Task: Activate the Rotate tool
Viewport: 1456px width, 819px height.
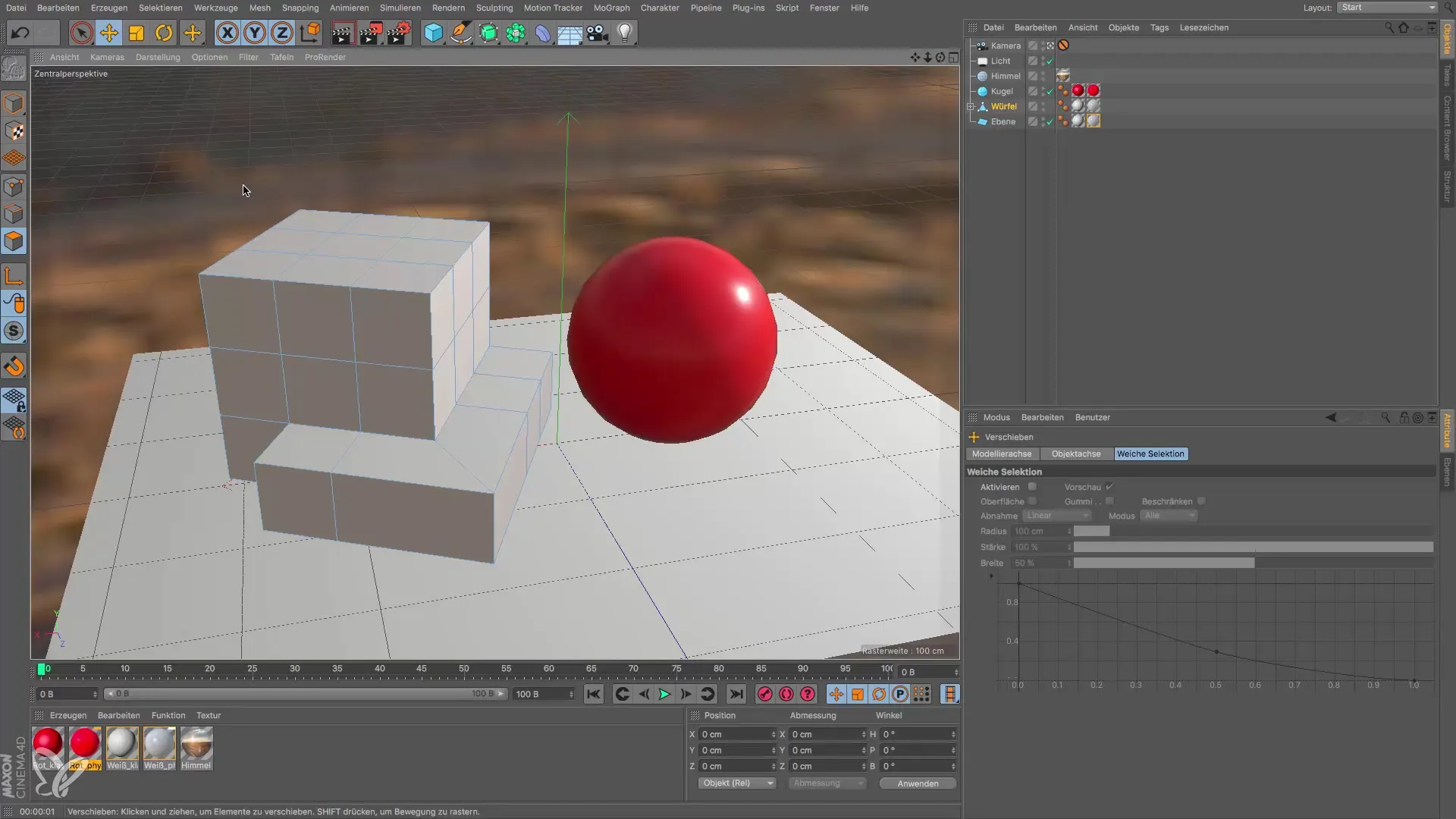Action: 164,33
